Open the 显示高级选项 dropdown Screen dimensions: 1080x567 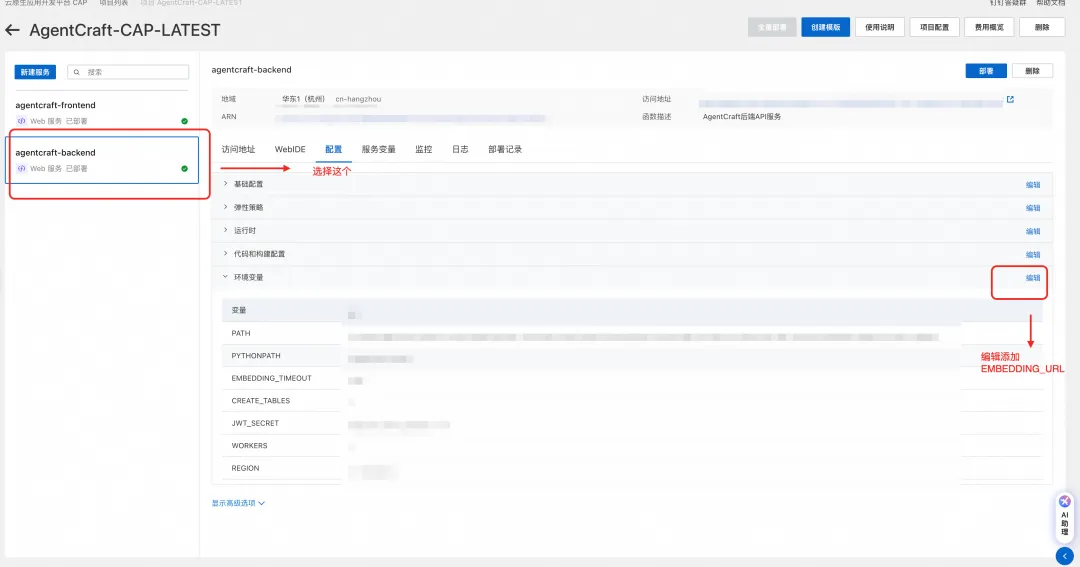[238, 503]
